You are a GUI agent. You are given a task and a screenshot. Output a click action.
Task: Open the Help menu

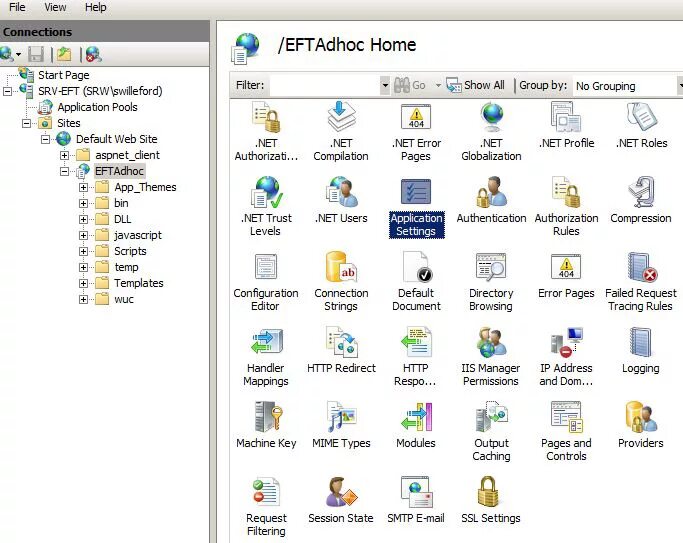tap(95, 7)
